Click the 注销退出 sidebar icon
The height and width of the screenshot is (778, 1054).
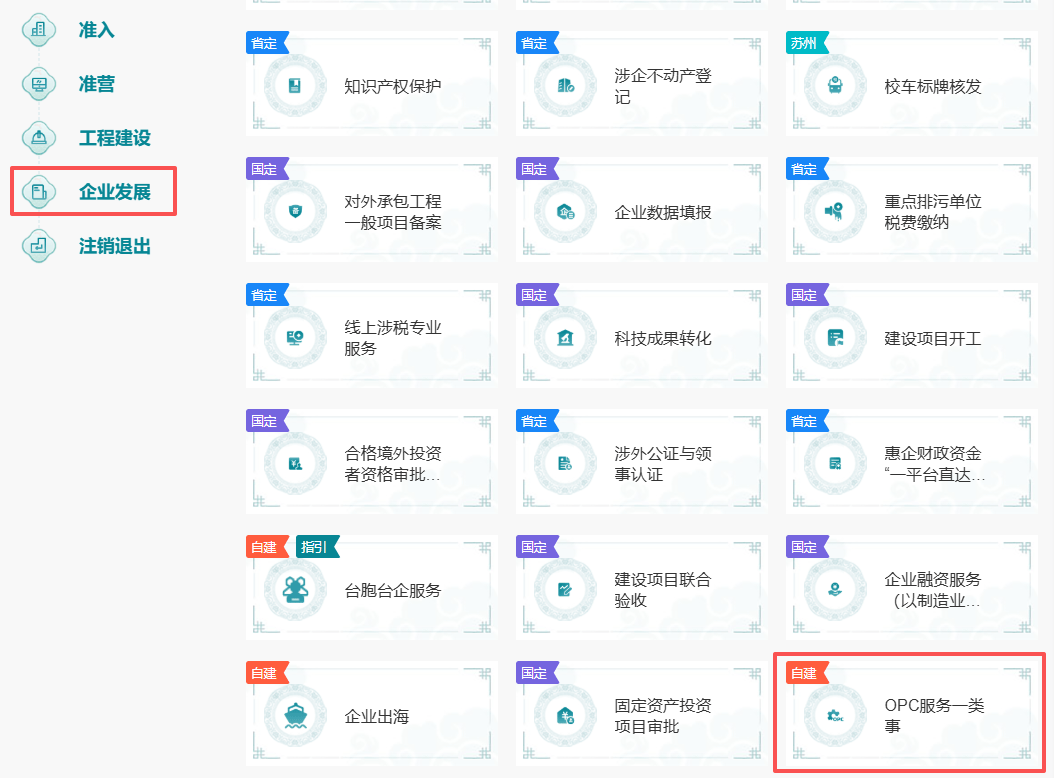coord(39,245)
